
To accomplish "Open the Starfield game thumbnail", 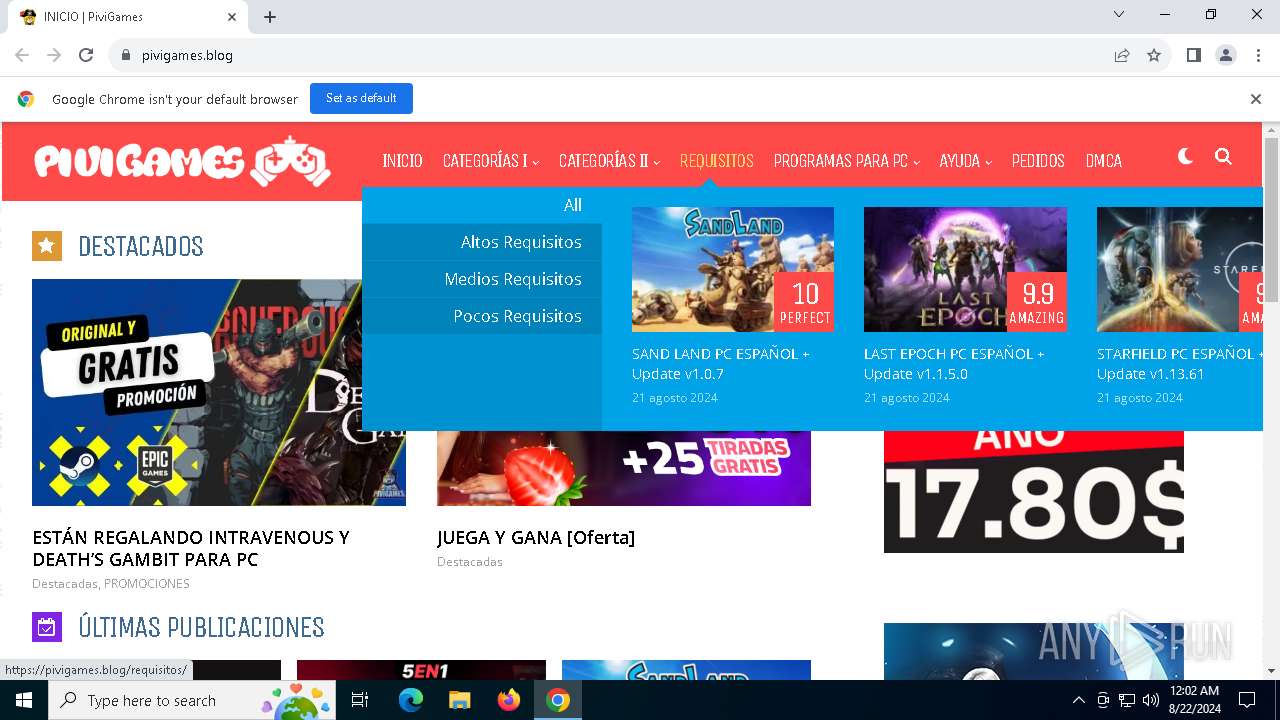I will 1180,269.
